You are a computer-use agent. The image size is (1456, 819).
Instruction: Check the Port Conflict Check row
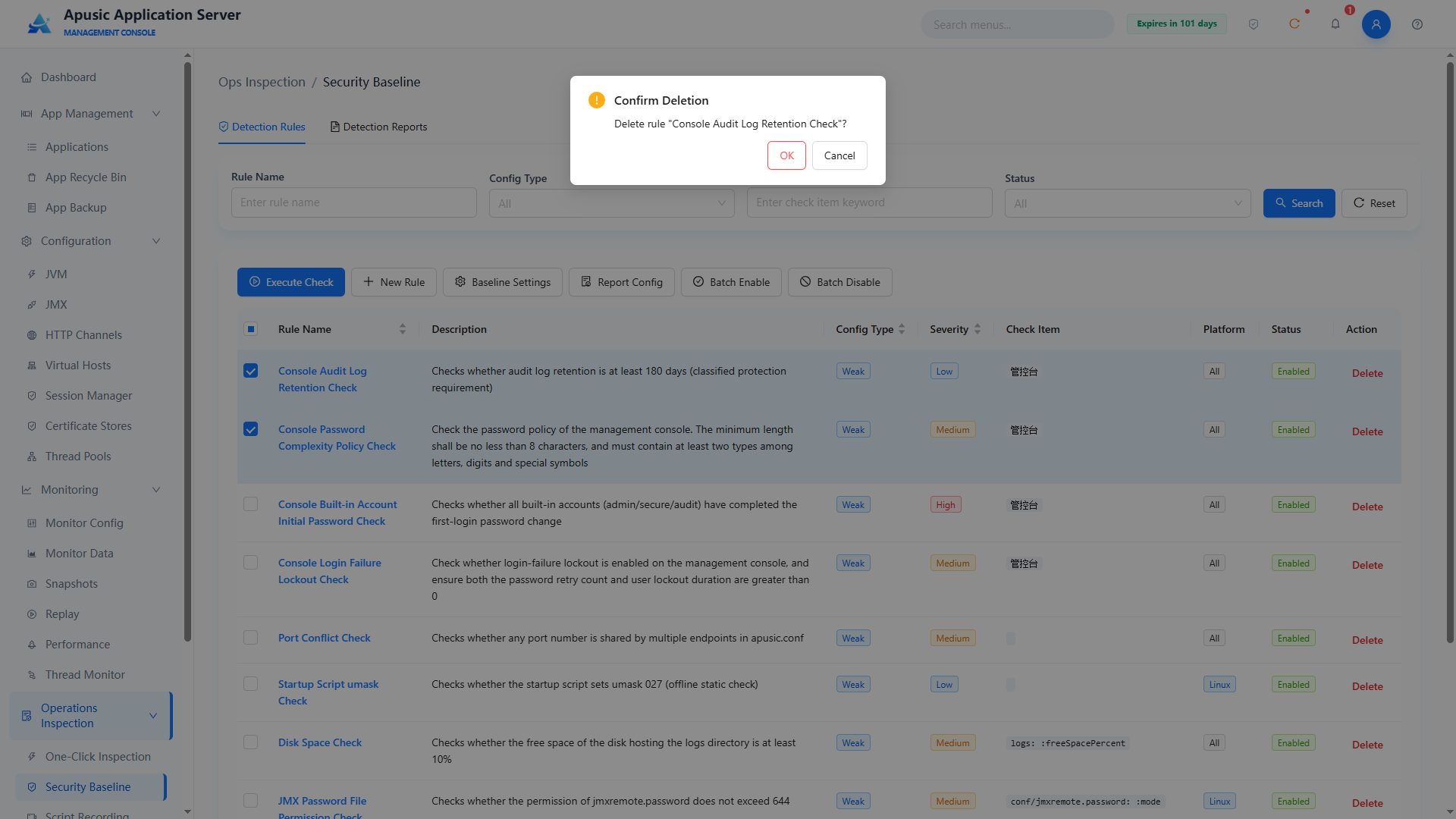[251, 638]
